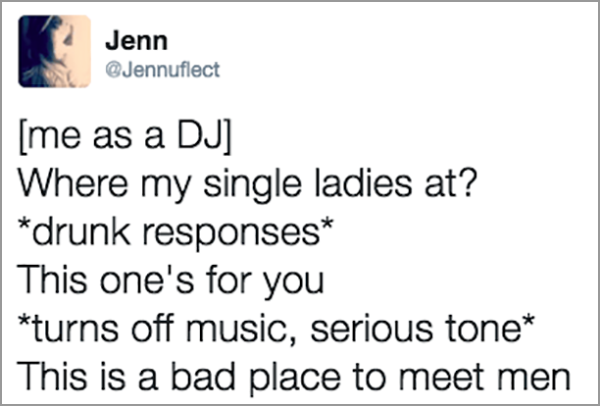Image resolution: width=600 pixels, height=406 pixels.
Task: Click the display name Jenn
Action: tap(137, 41)
